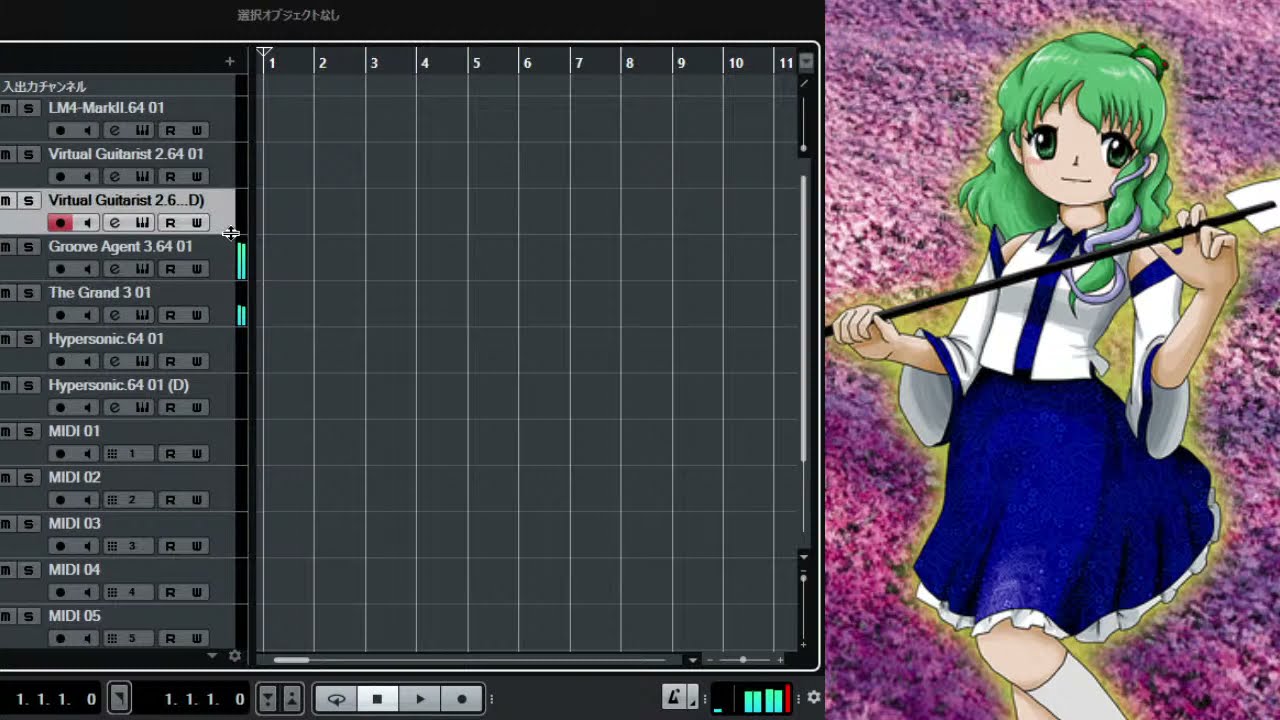Activate cycle loop in transport
This screenshot has width=1280, height=720.
(x=337, y=699)
